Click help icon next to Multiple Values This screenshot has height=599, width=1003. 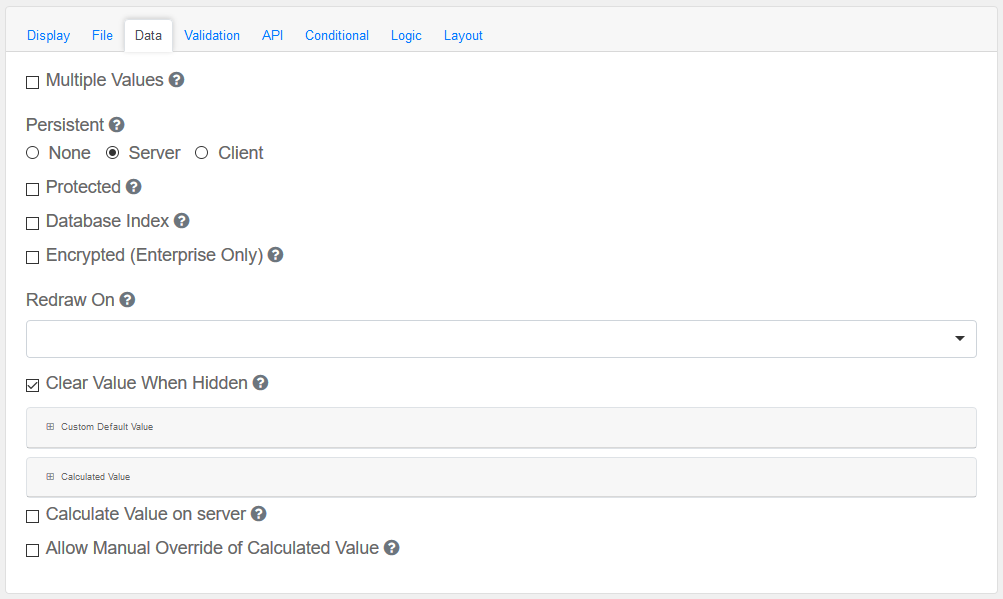(x=177, y=80)
